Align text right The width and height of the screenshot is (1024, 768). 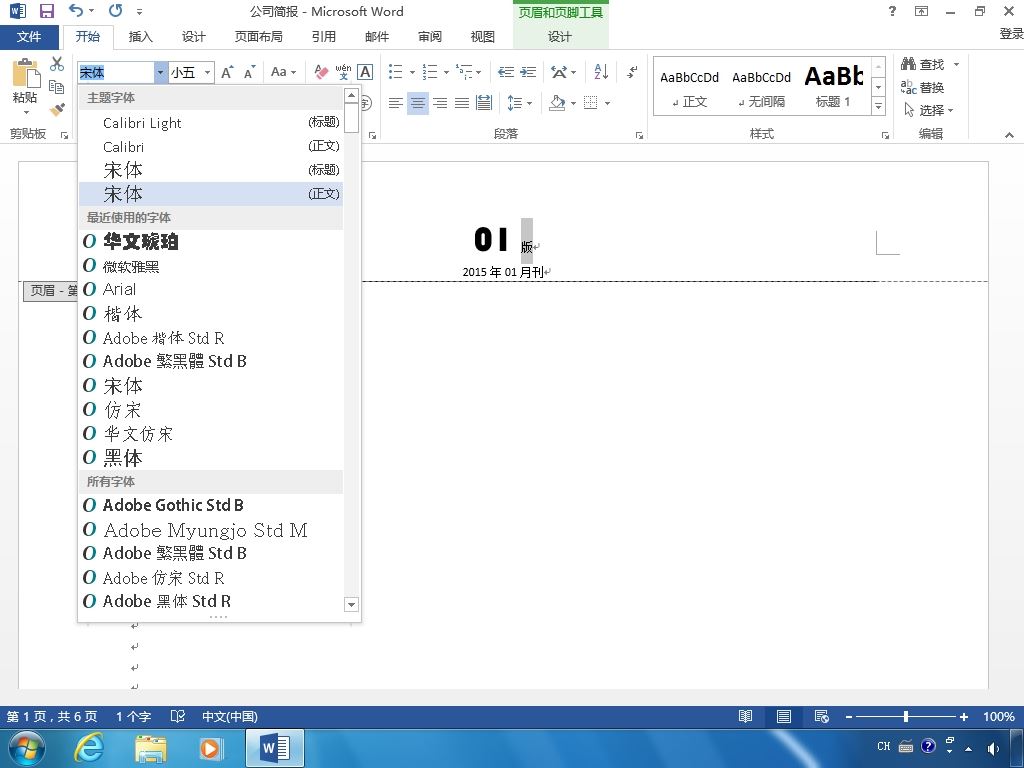pos(440,103)
